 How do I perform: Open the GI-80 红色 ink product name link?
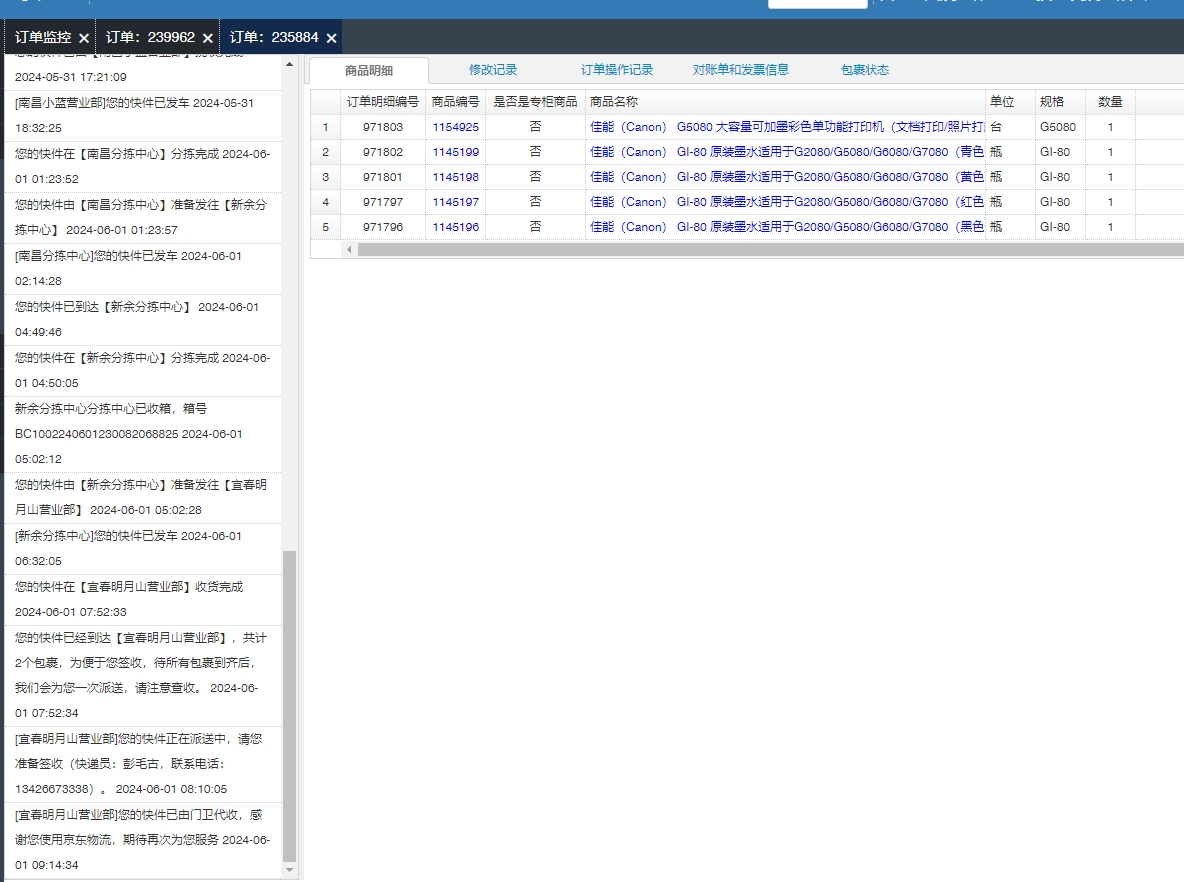786,202
